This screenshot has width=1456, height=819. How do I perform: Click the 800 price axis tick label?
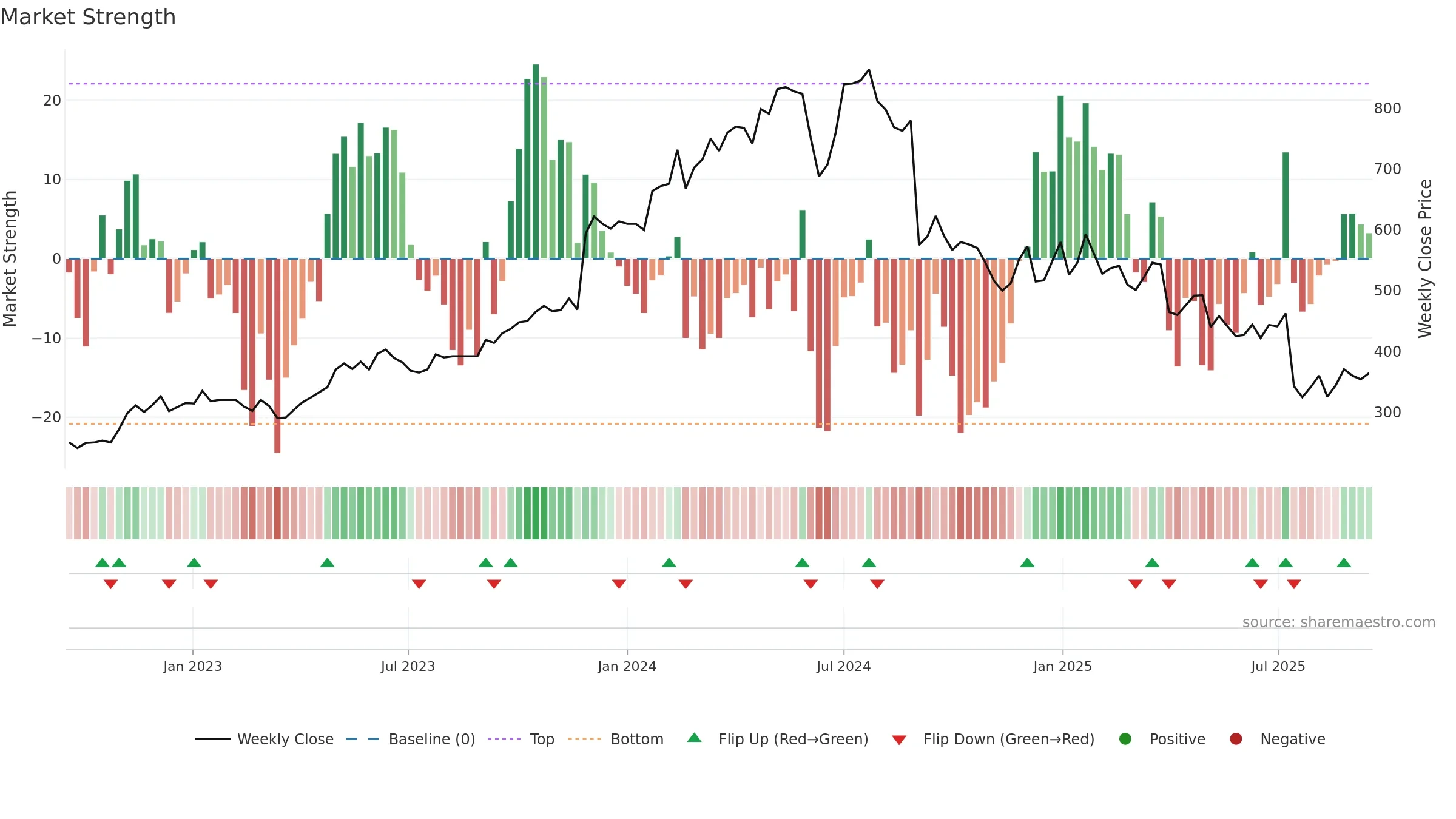click(1387, 108)
